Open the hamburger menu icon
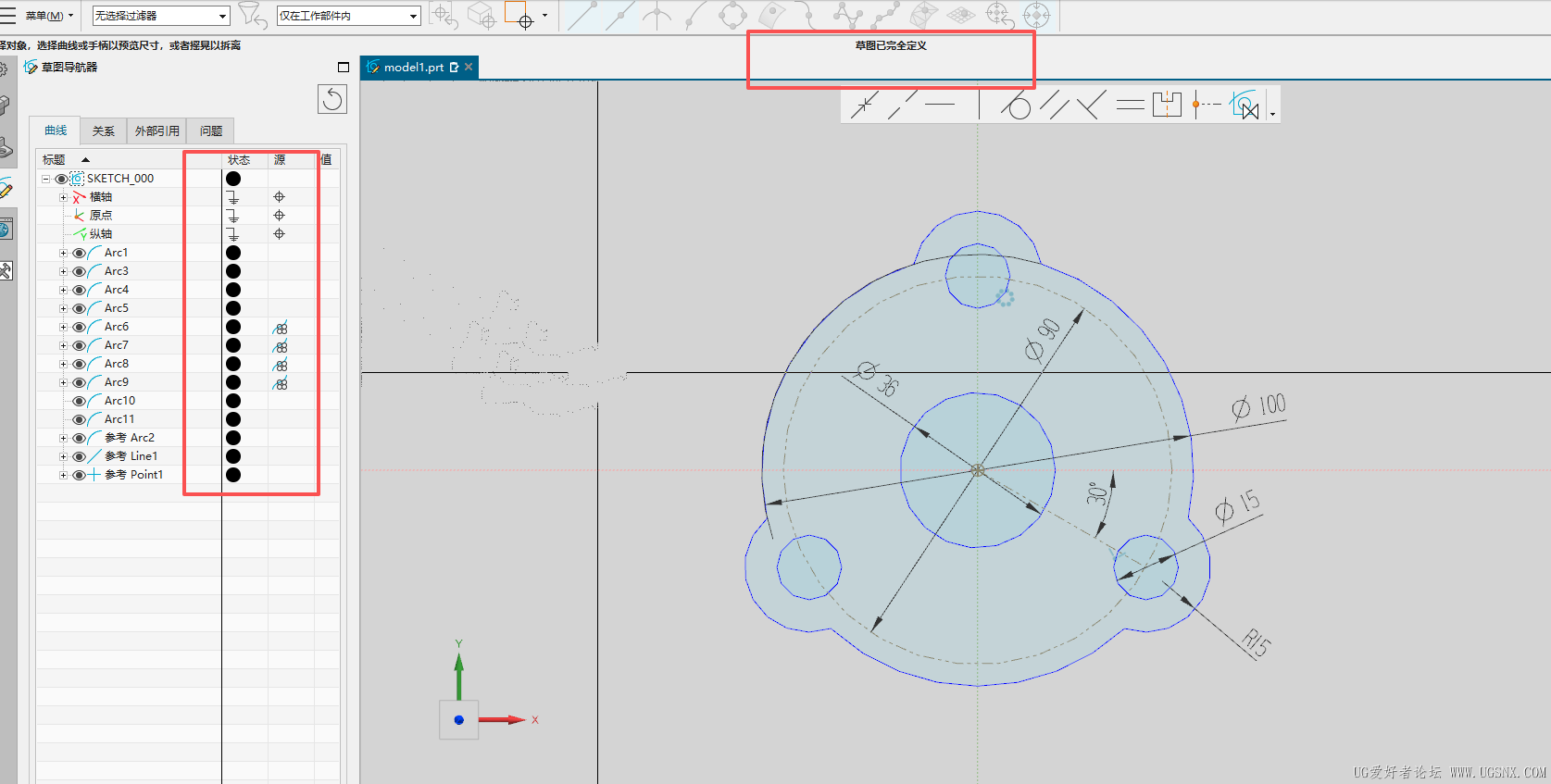 [8, 15]
